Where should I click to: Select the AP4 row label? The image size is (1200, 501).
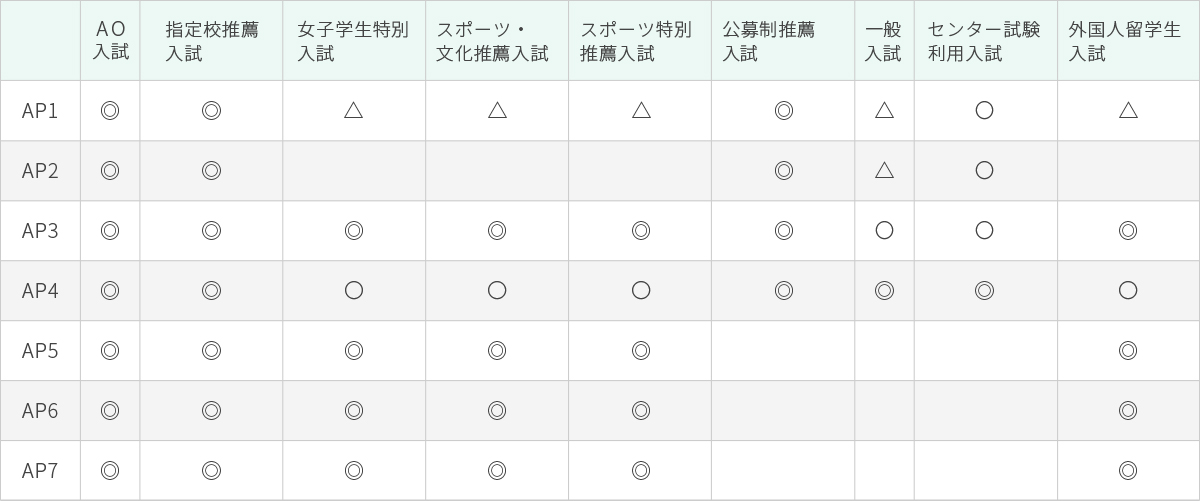click(40, 291)
